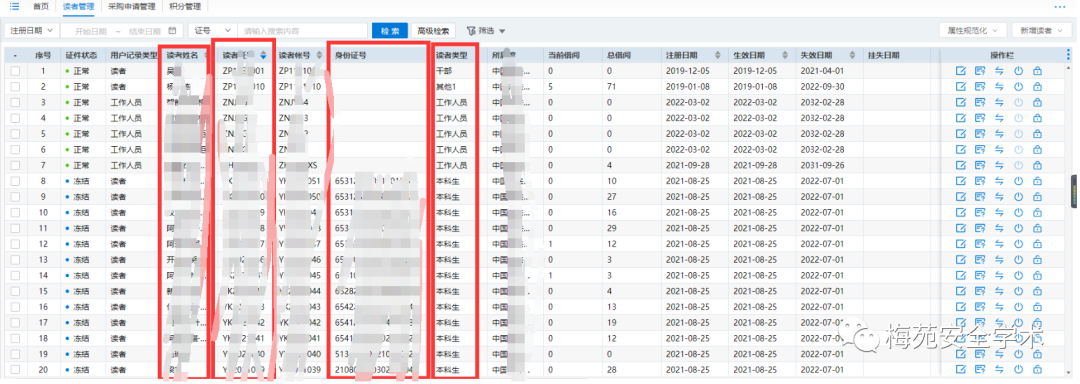Sort by 生效日期 column
This screenshot has width=1080, height=384.
tap(785, 55)
